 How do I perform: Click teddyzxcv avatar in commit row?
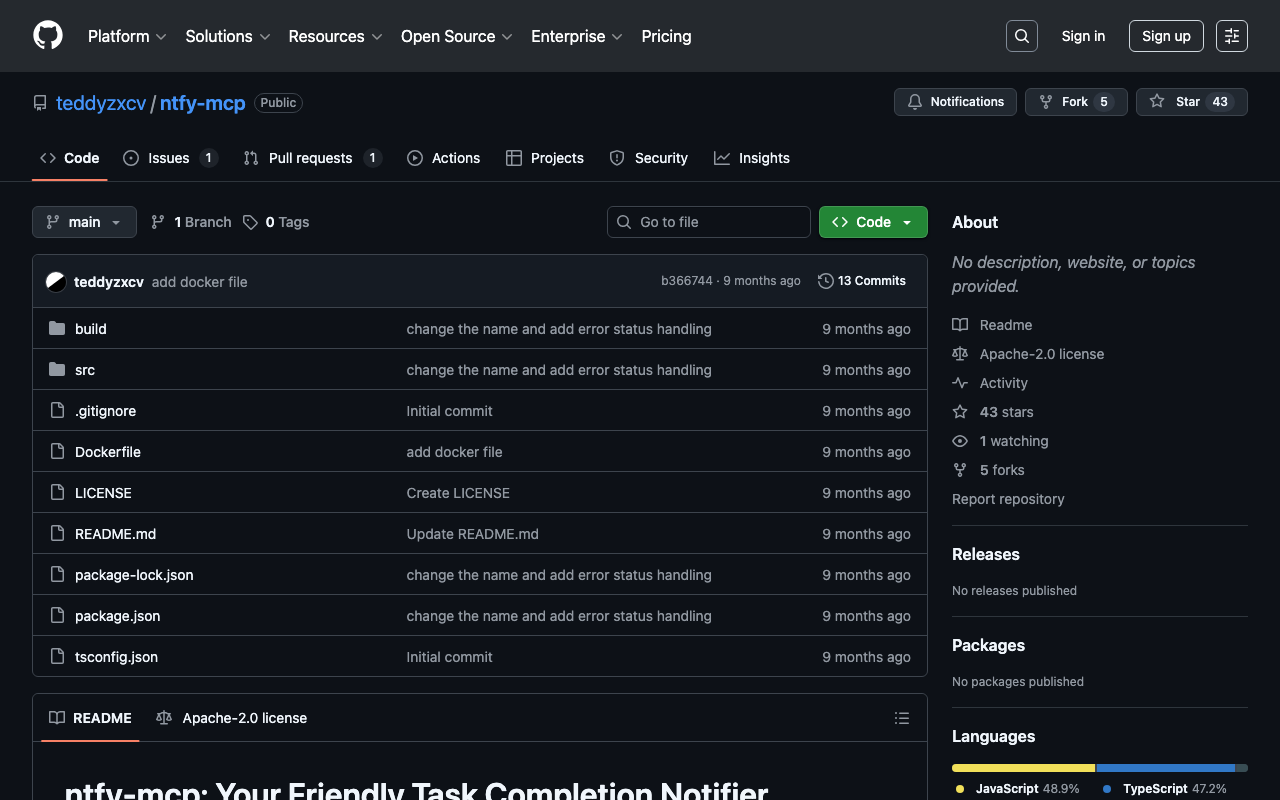pos(56,282)
